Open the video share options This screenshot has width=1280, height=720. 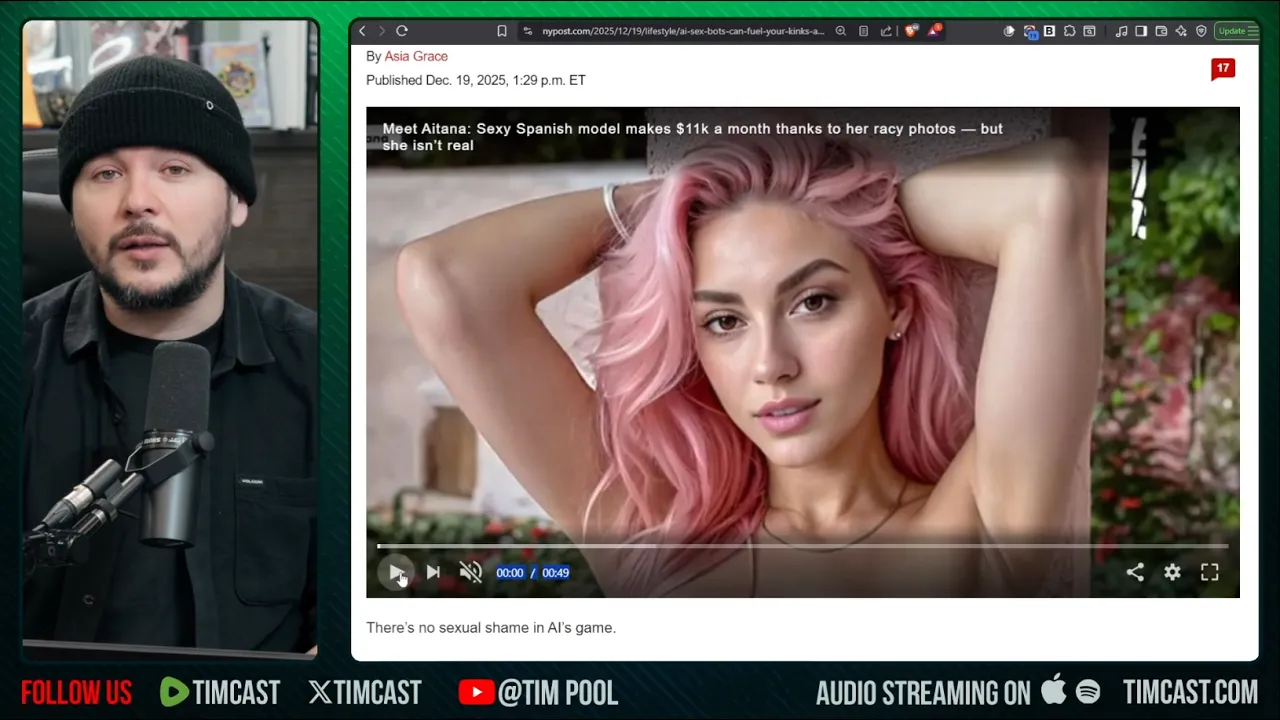click(x=1135, y=572)
